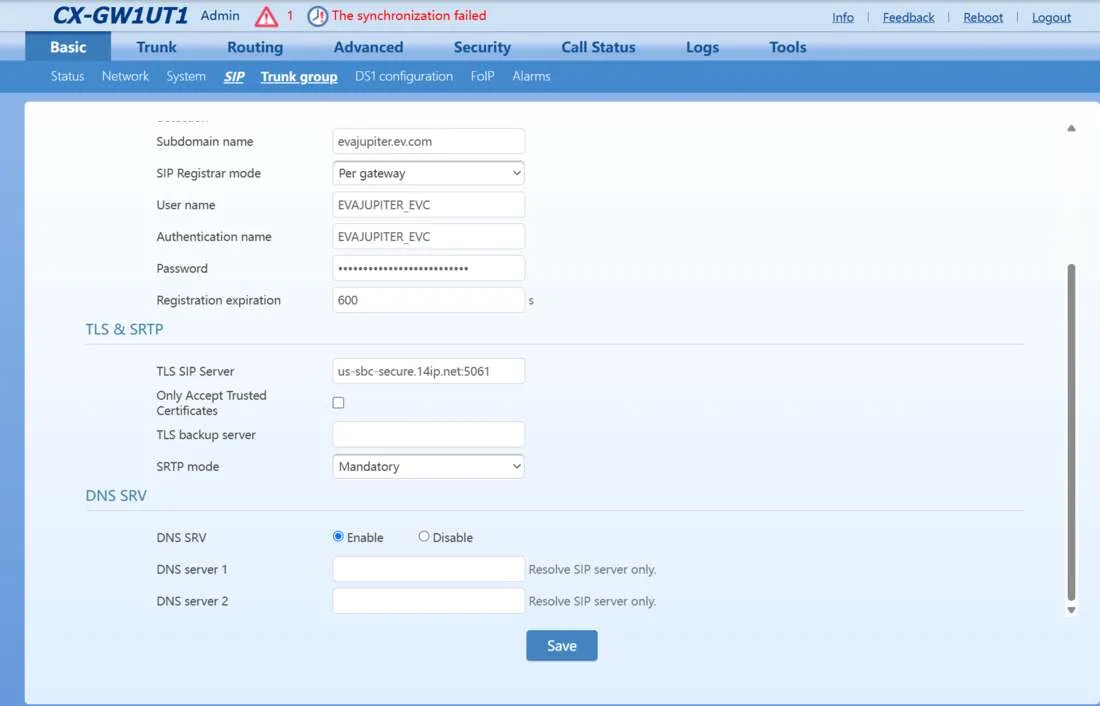Focus the Authentication name field

429,237
